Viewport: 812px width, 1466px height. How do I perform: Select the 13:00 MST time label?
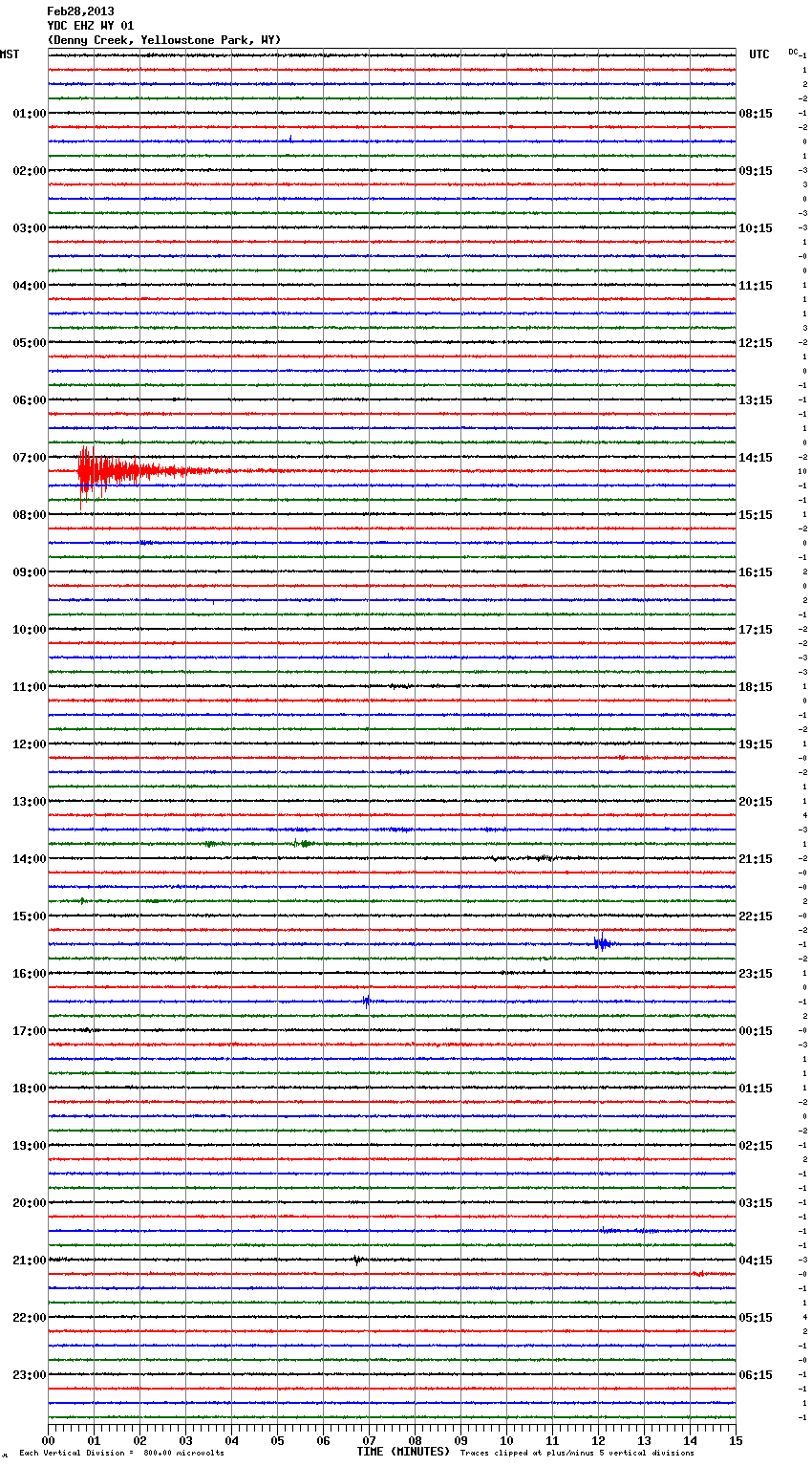click(x=30, y=802)
